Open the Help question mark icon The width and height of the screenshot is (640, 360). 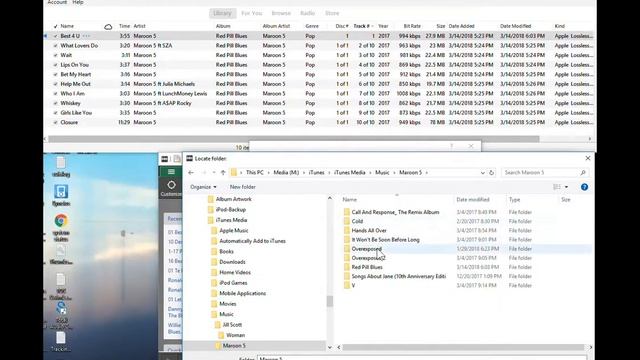(584, 187)
